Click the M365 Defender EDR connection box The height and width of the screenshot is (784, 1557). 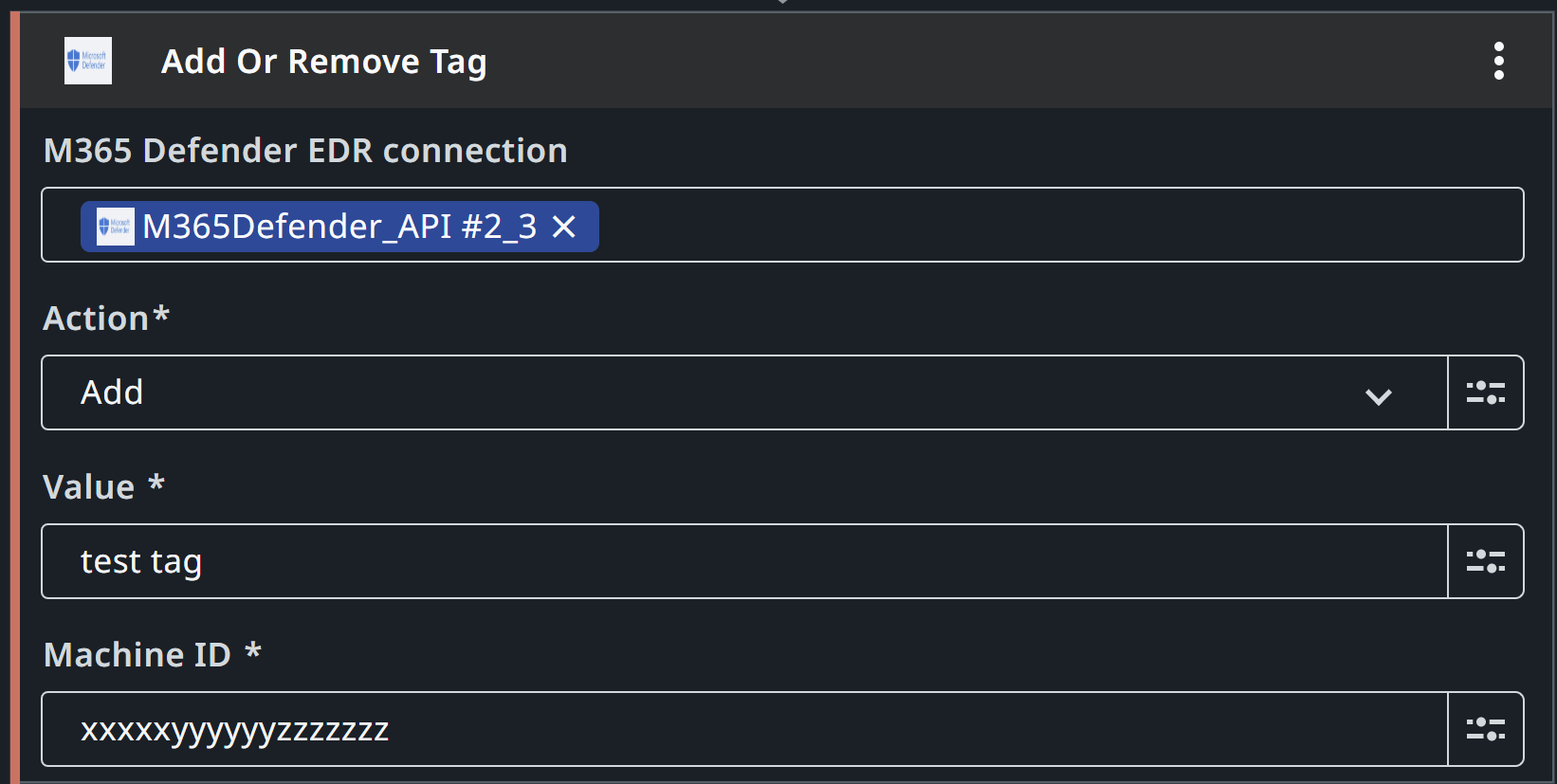782,225
